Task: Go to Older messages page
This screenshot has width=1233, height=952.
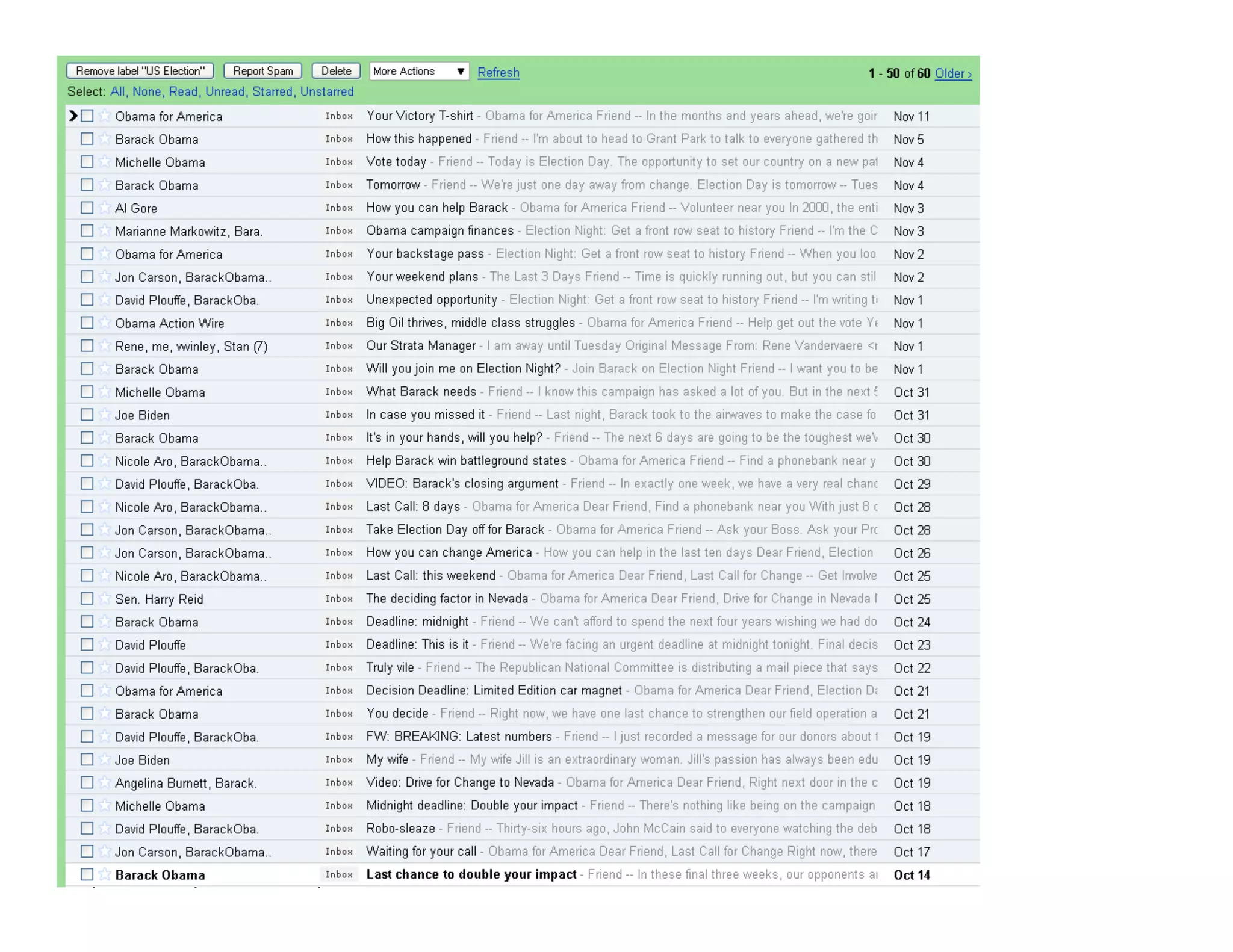Action: tap(952, 73)
